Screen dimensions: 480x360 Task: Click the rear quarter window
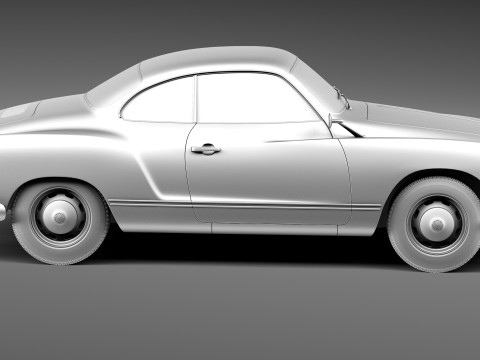[158, 100]
